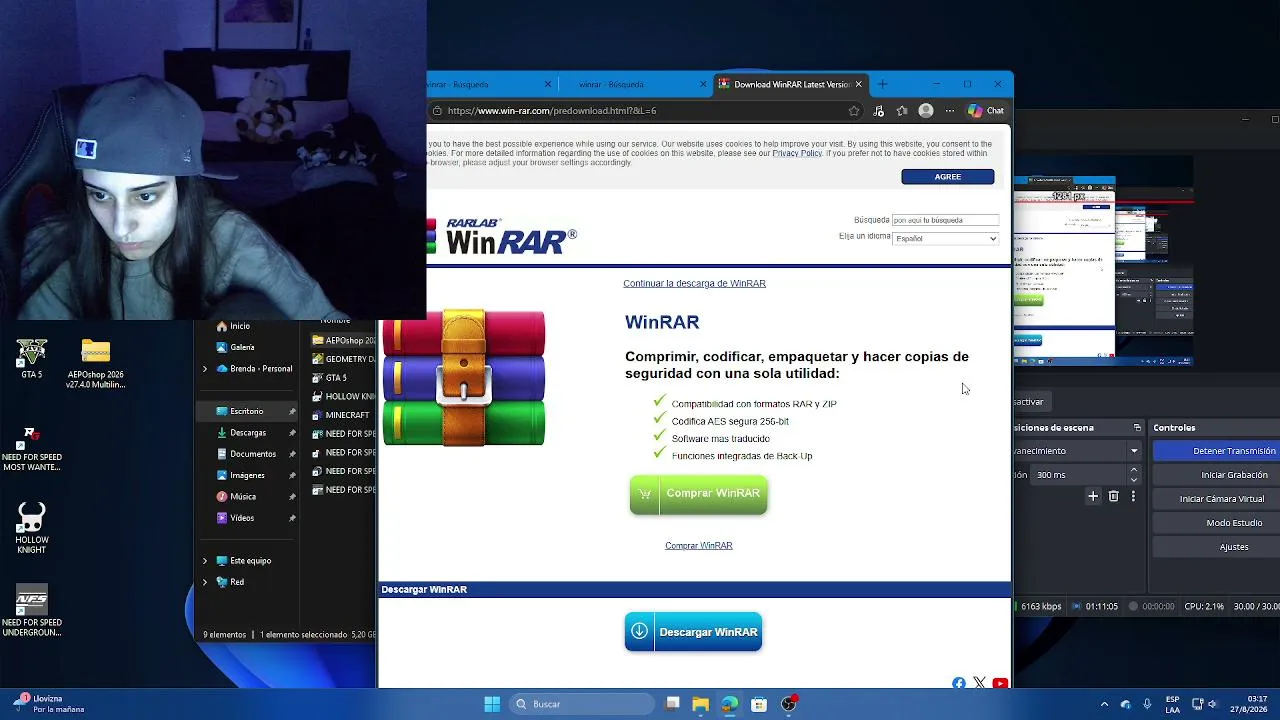Launch the Hollow Knight desktop shortcut
This screenshot has height=720, width=1280.
pyautogui.click(x=32, y=528)
